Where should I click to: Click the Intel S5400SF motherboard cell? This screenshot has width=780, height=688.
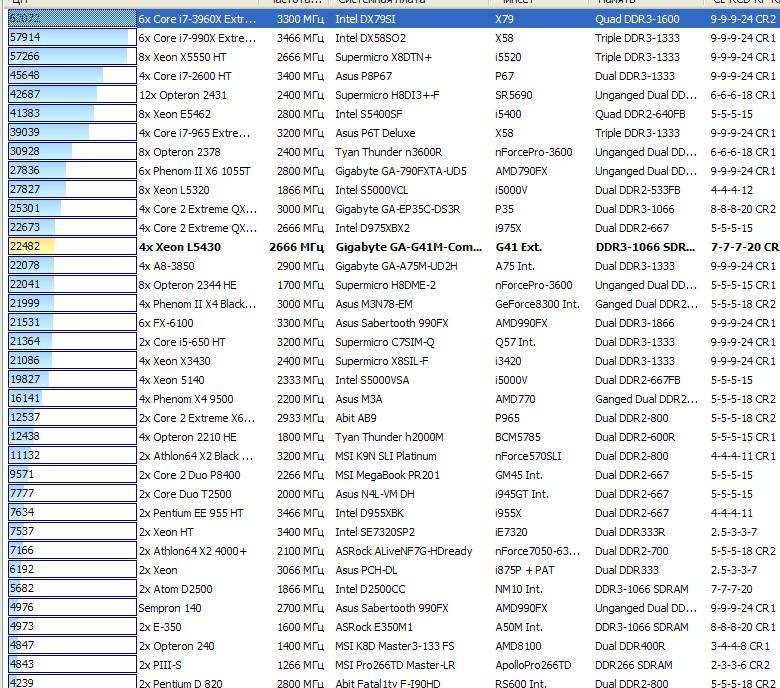pyautogui.click(x=369, y=114)
